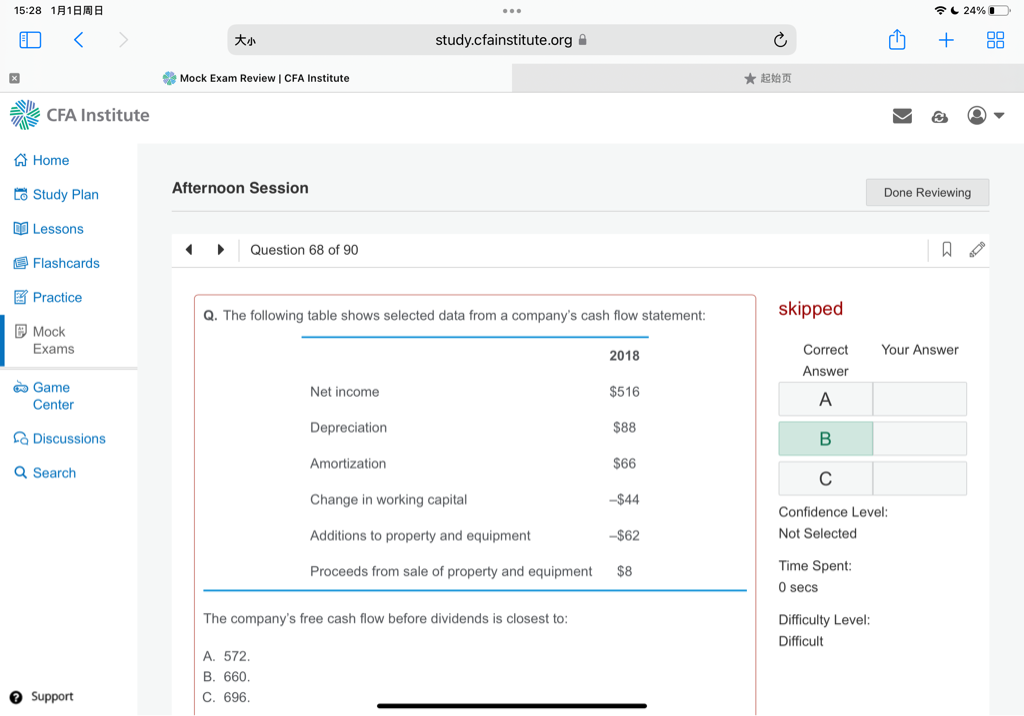Click the battery indicator in status bar
This screenshot has width=1024, height=716.
pos(999,10)
